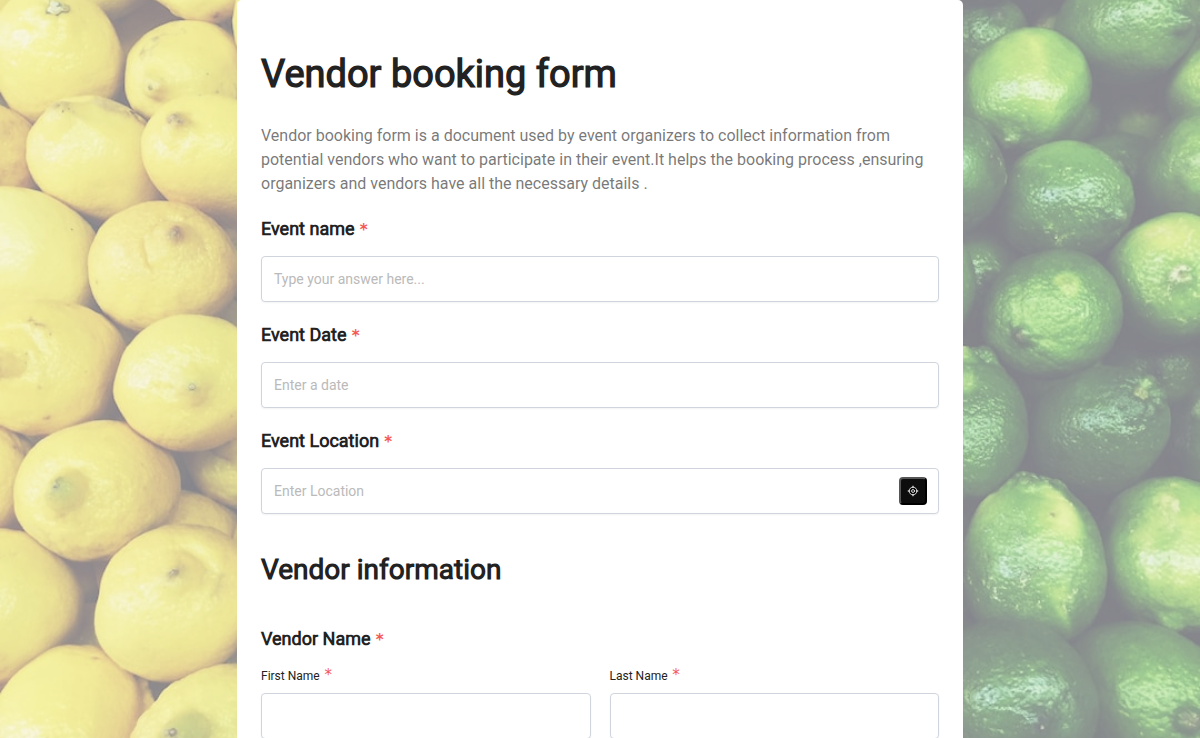Click the Vendor Name question label
The image size is (1200, 738).
(314, 639)
